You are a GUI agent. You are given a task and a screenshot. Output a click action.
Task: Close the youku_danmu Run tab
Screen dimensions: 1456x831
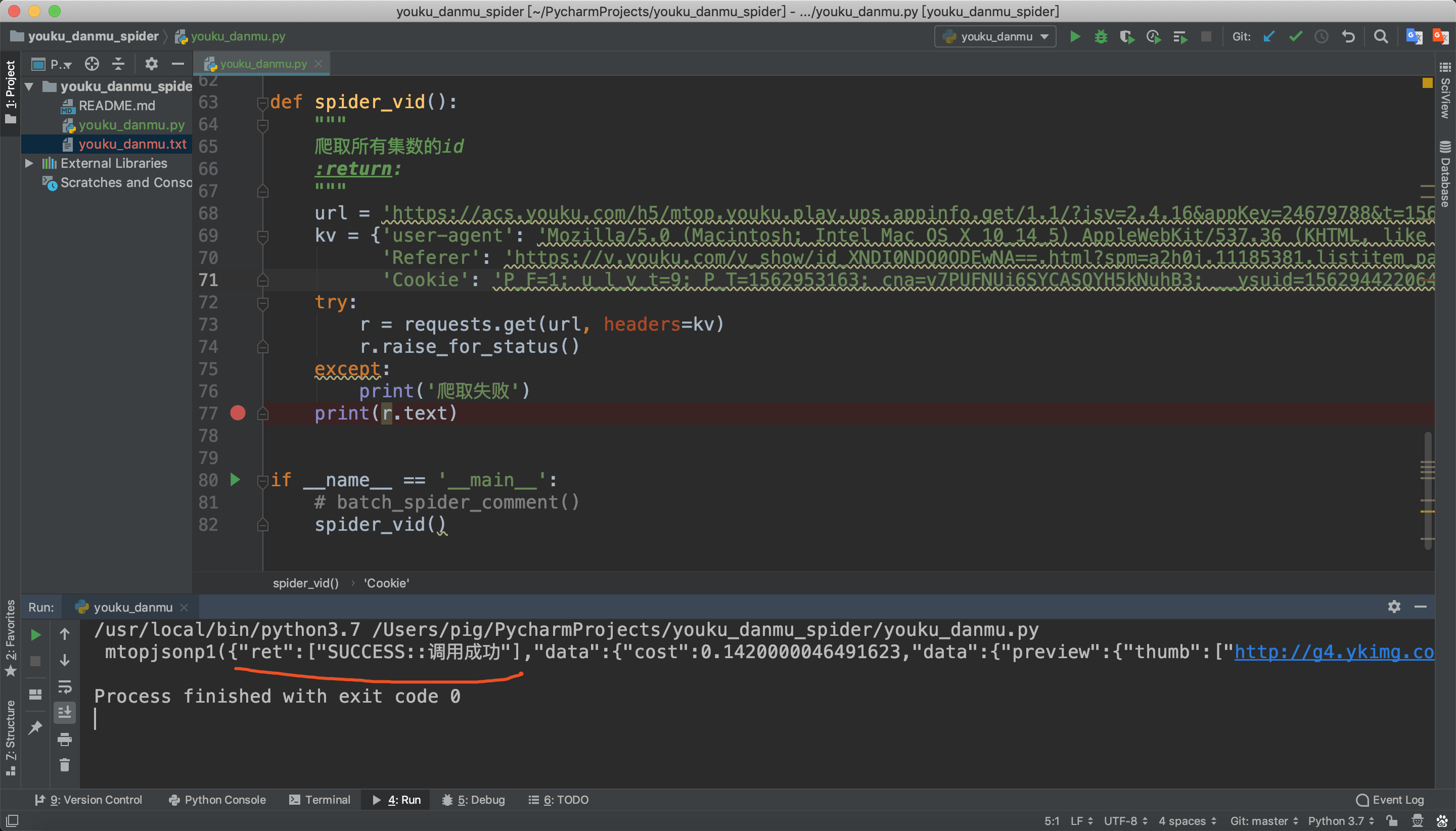tap(184, 607)
